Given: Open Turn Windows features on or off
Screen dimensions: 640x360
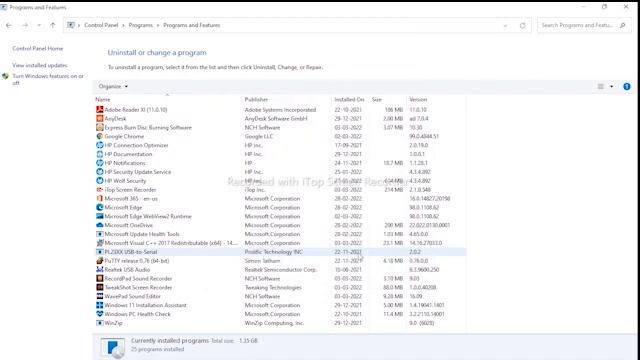Looking at the screenshot, I should (x=48, y=79).
